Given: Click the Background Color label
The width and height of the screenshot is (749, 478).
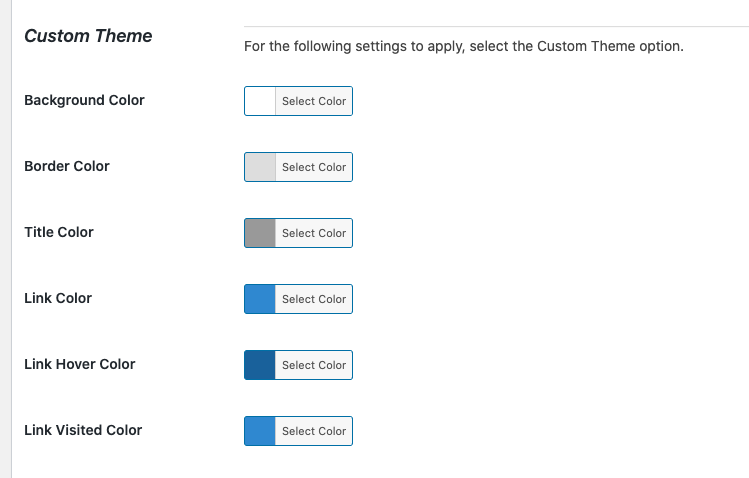Looking at the screenshot, I should click(x=84, y=100).
